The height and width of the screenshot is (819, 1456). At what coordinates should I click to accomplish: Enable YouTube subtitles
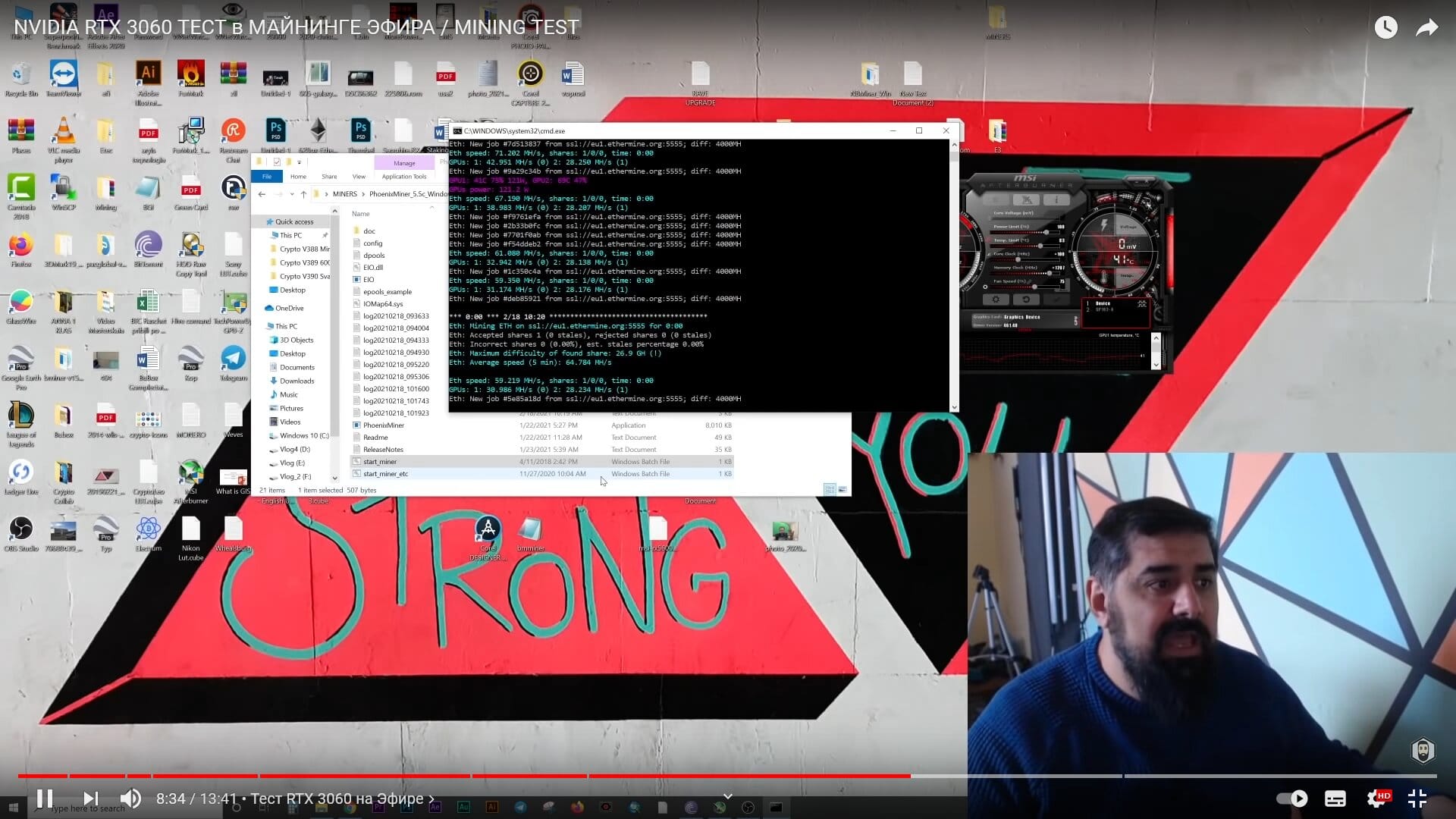[1335, 799]
